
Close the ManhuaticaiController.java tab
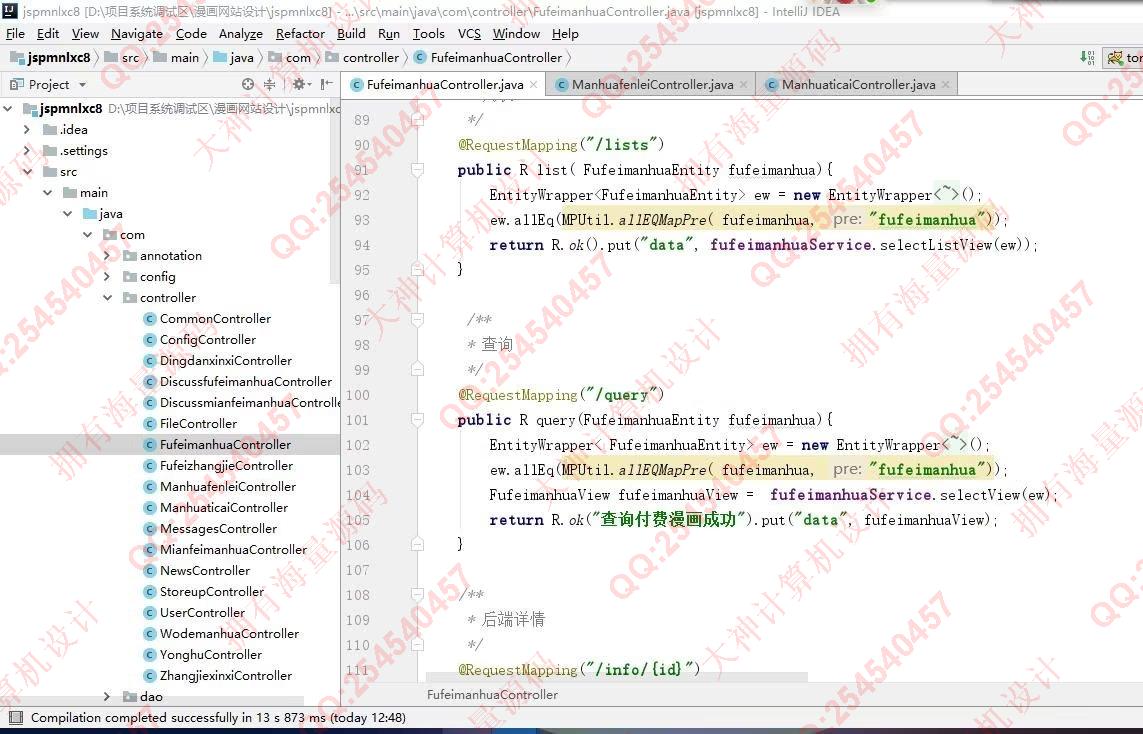point(945,85)
